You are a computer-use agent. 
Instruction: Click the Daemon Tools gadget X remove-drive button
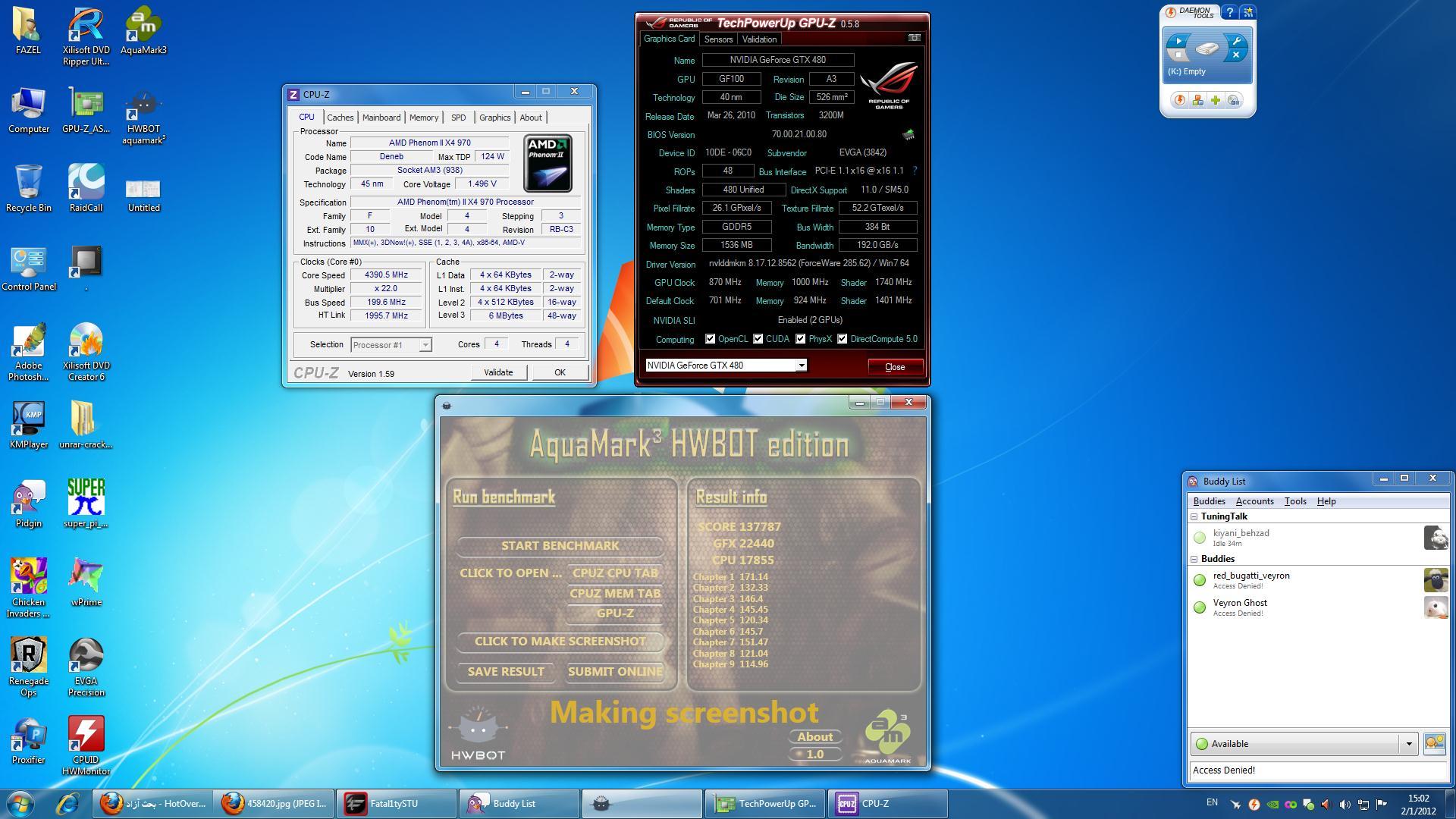coord(1236,55)
